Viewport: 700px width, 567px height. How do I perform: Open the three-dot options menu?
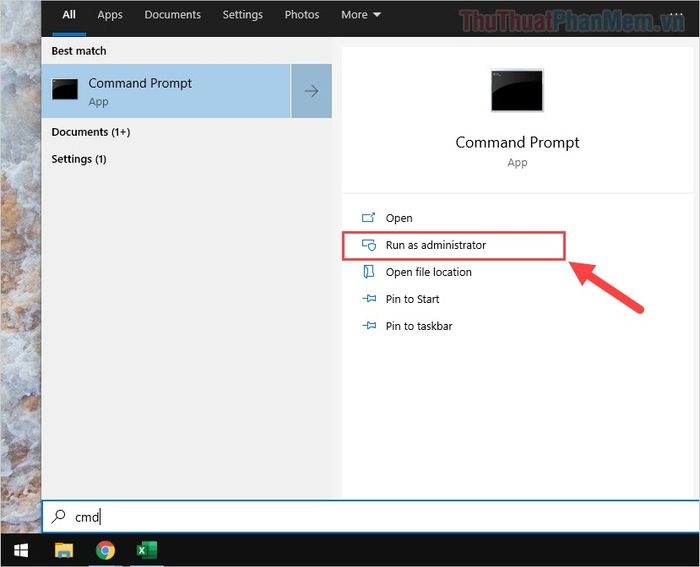[676, 15]
